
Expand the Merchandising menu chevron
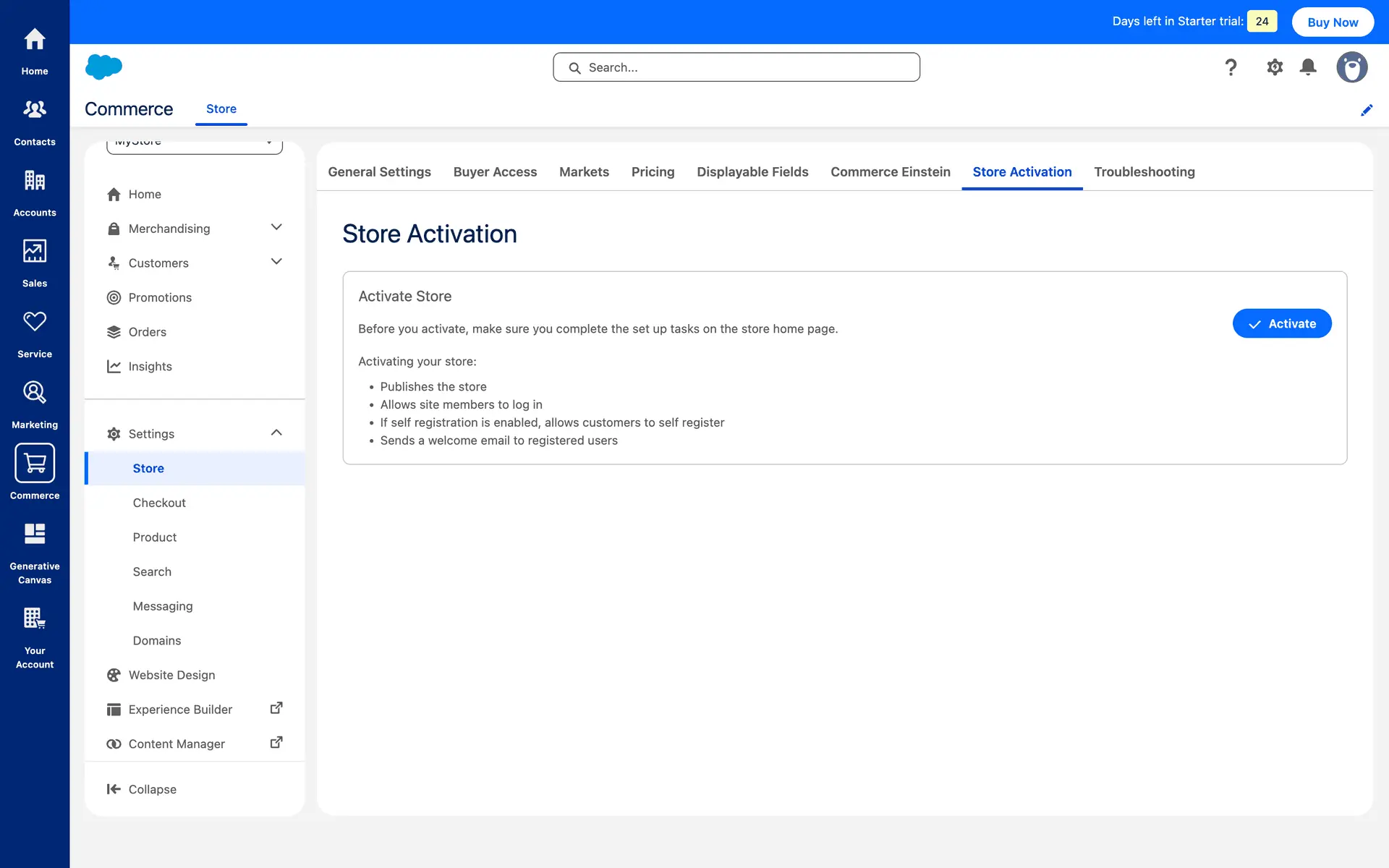pos(276,227)
